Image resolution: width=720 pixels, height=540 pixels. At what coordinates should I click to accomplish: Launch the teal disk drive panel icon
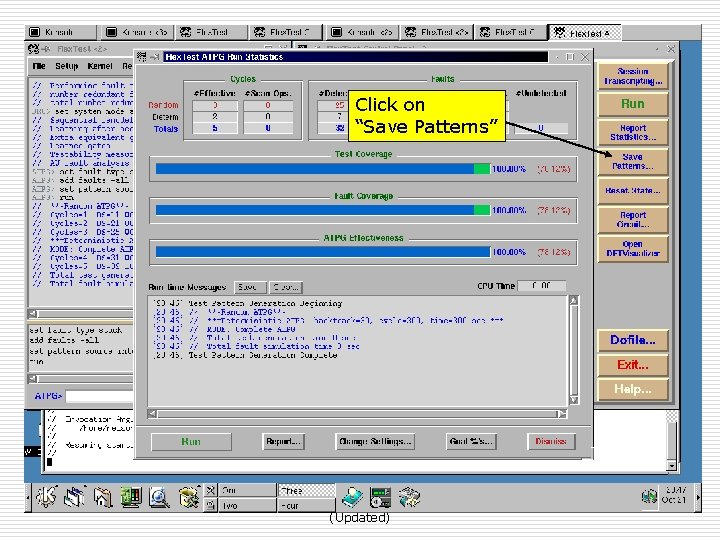click(x=352, y=497)
